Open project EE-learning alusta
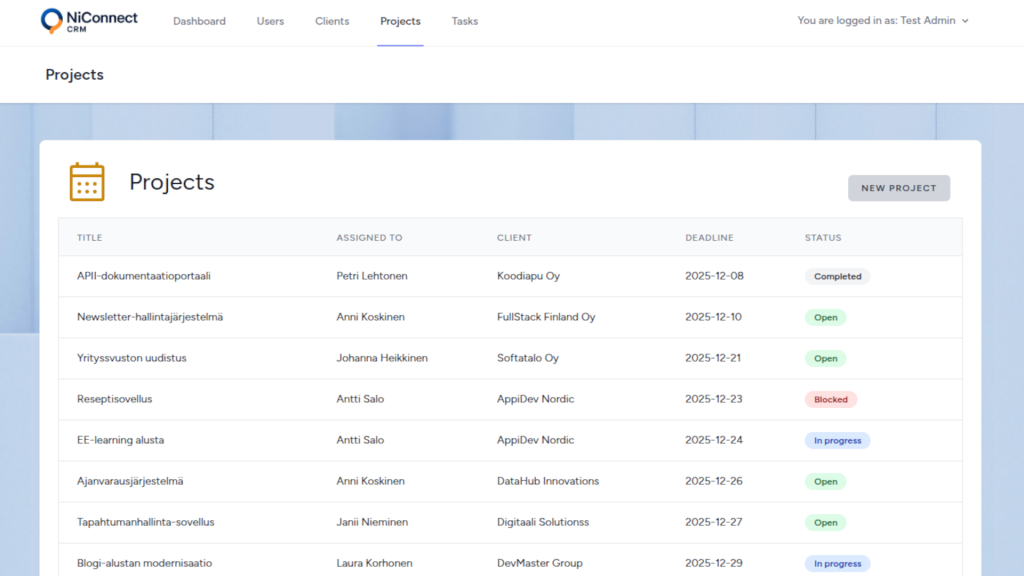1024x576 pixels. point(121,440)
